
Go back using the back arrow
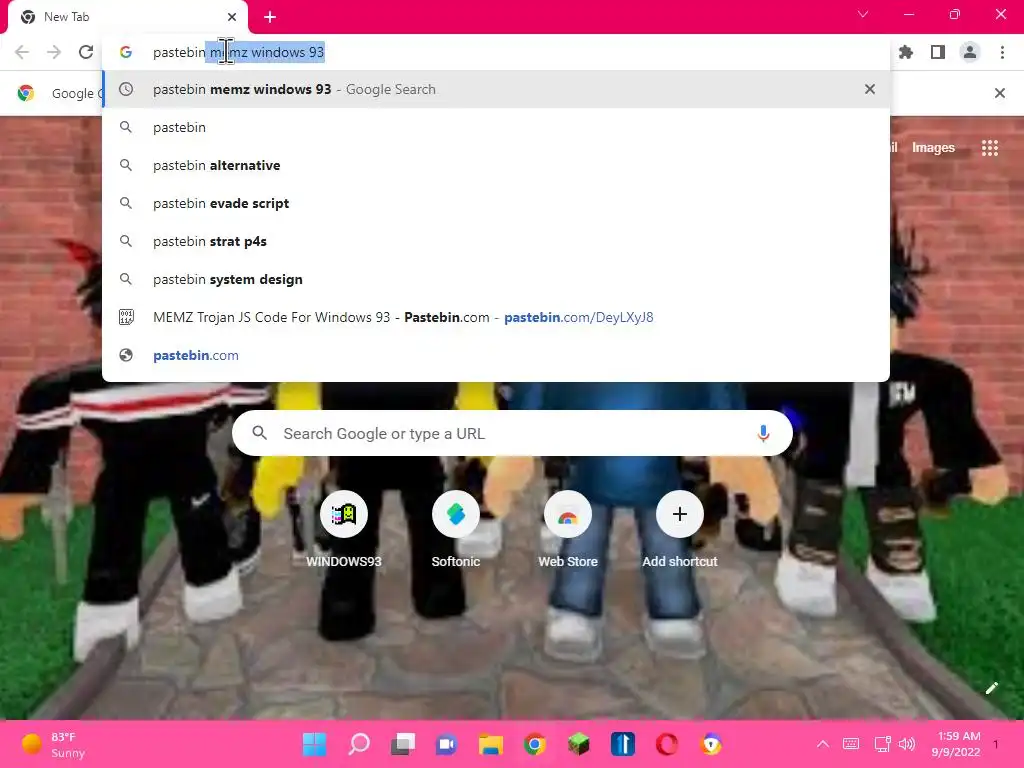pos(22,52)
